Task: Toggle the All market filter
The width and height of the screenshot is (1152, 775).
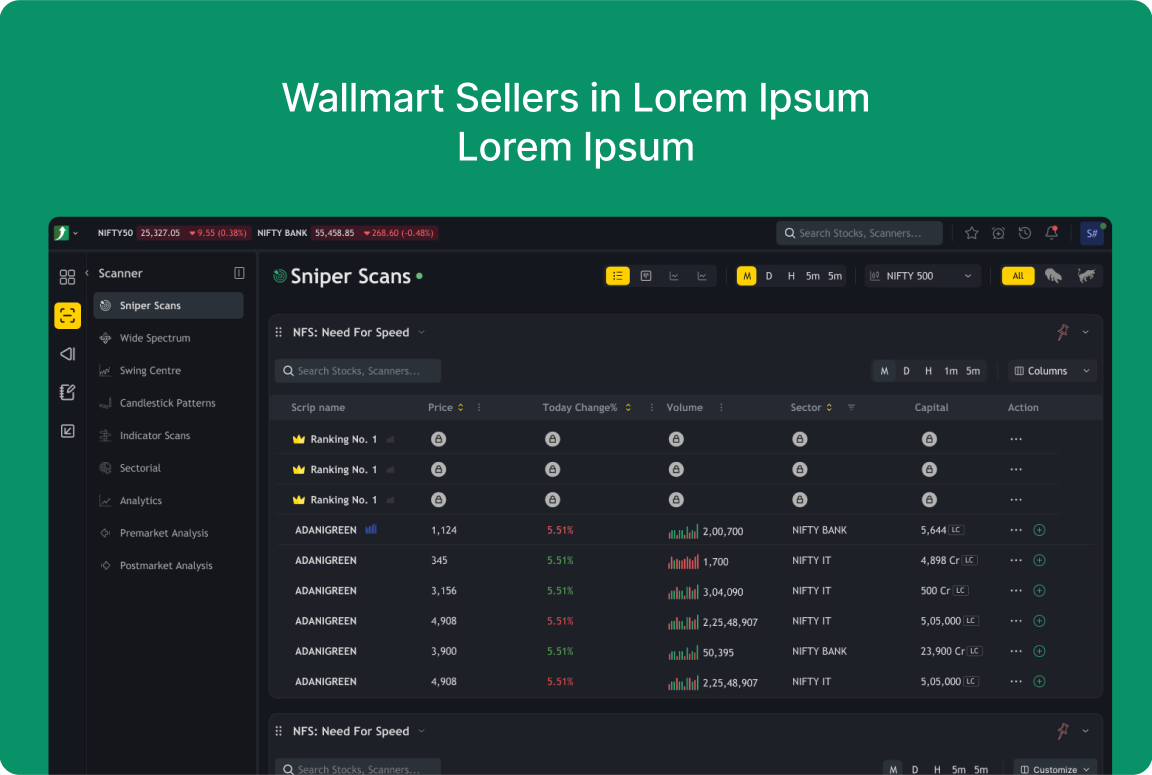Action: (1018, 276)
